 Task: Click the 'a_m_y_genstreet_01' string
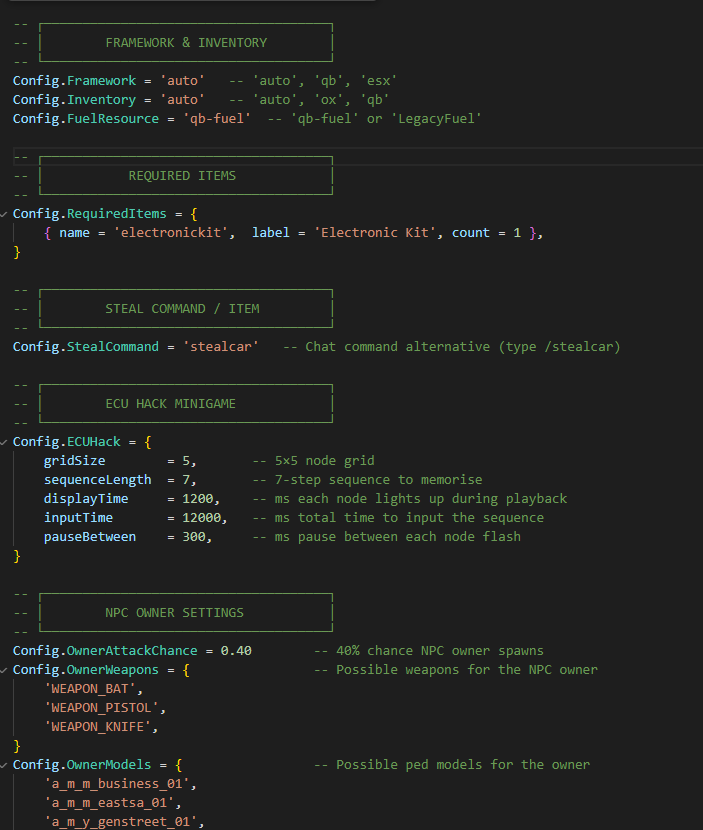[120, 822]
